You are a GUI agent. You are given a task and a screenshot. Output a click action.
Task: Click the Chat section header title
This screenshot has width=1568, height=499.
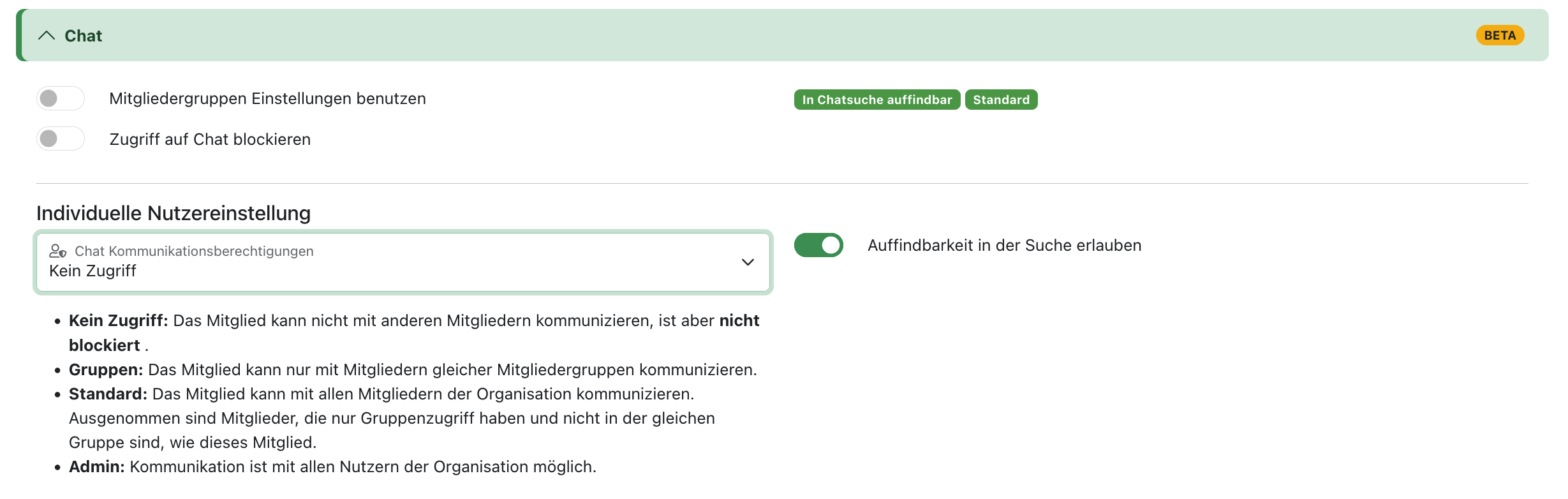tap(83, 36)
